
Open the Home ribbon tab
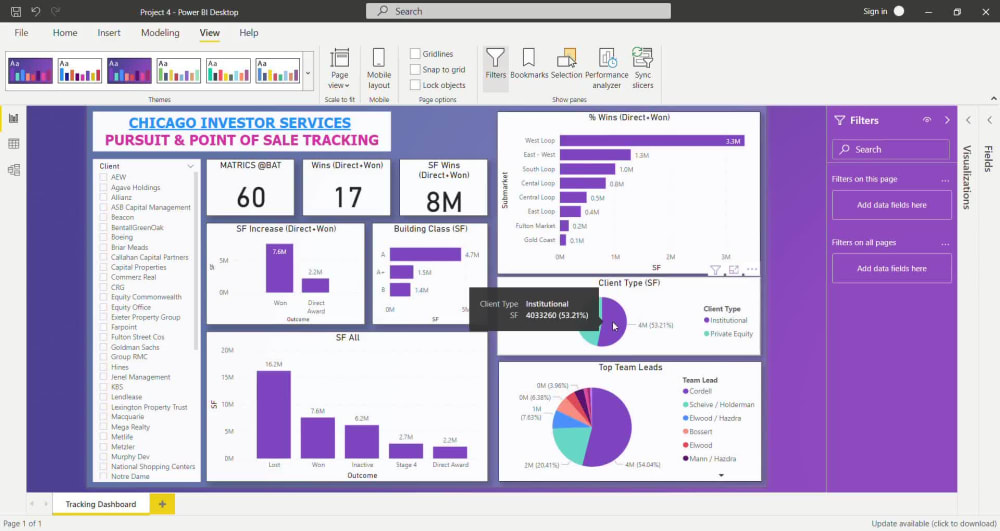(x=65, y=33)
